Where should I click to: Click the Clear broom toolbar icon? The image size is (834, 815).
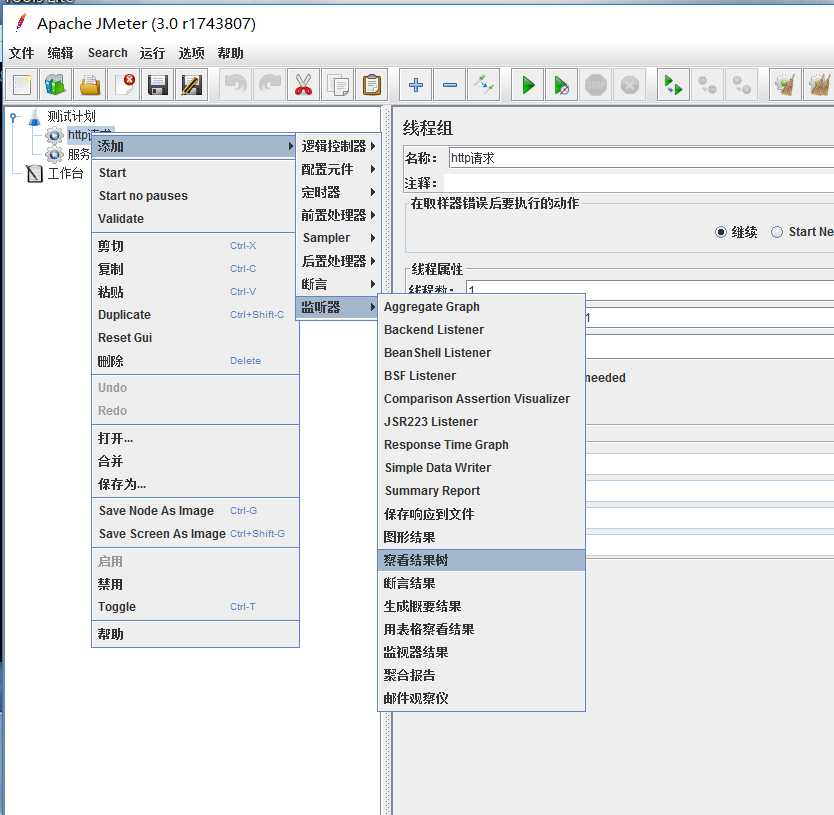[x=786, y=85]
